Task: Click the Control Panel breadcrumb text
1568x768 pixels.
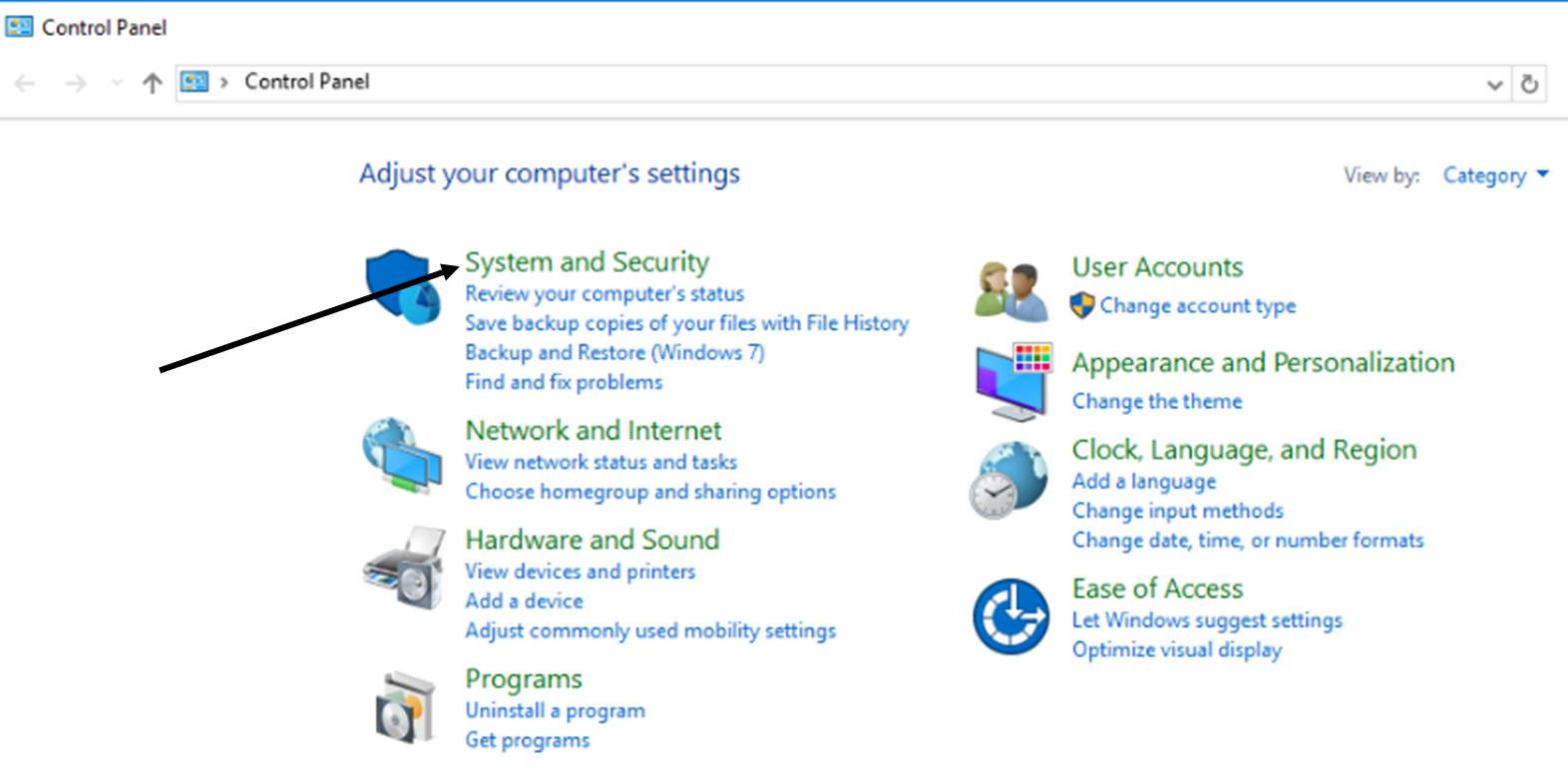Action: 307,82
